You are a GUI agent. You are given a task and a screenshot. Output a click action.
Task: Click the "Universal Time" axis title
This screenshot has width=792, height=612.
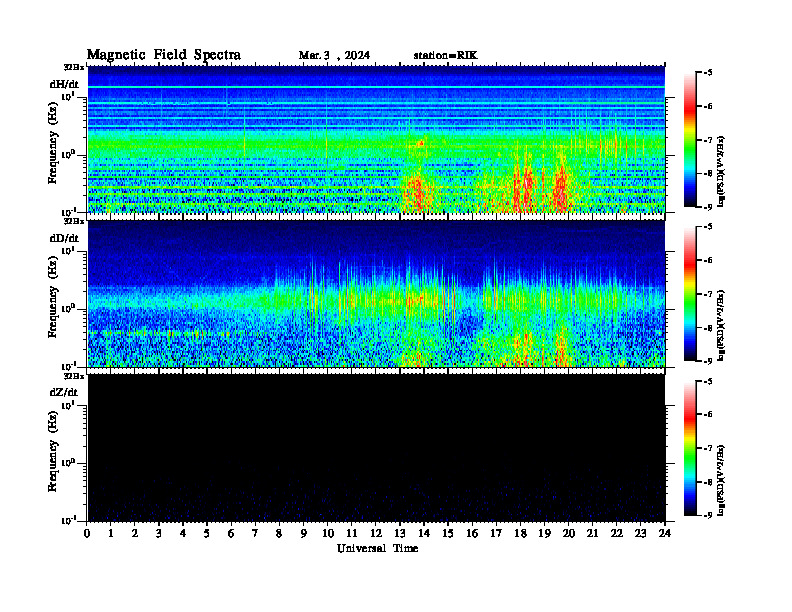click(377, 548)
